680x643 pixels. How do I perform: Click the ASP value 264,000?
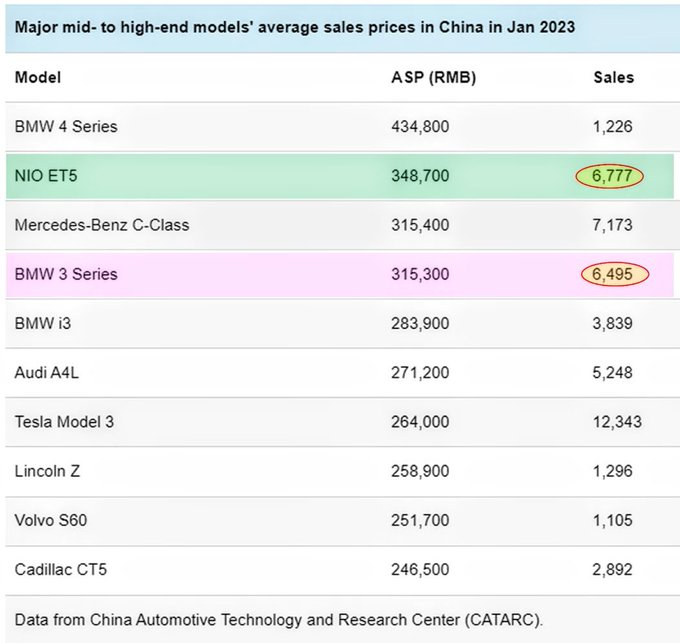click(420, 422)
